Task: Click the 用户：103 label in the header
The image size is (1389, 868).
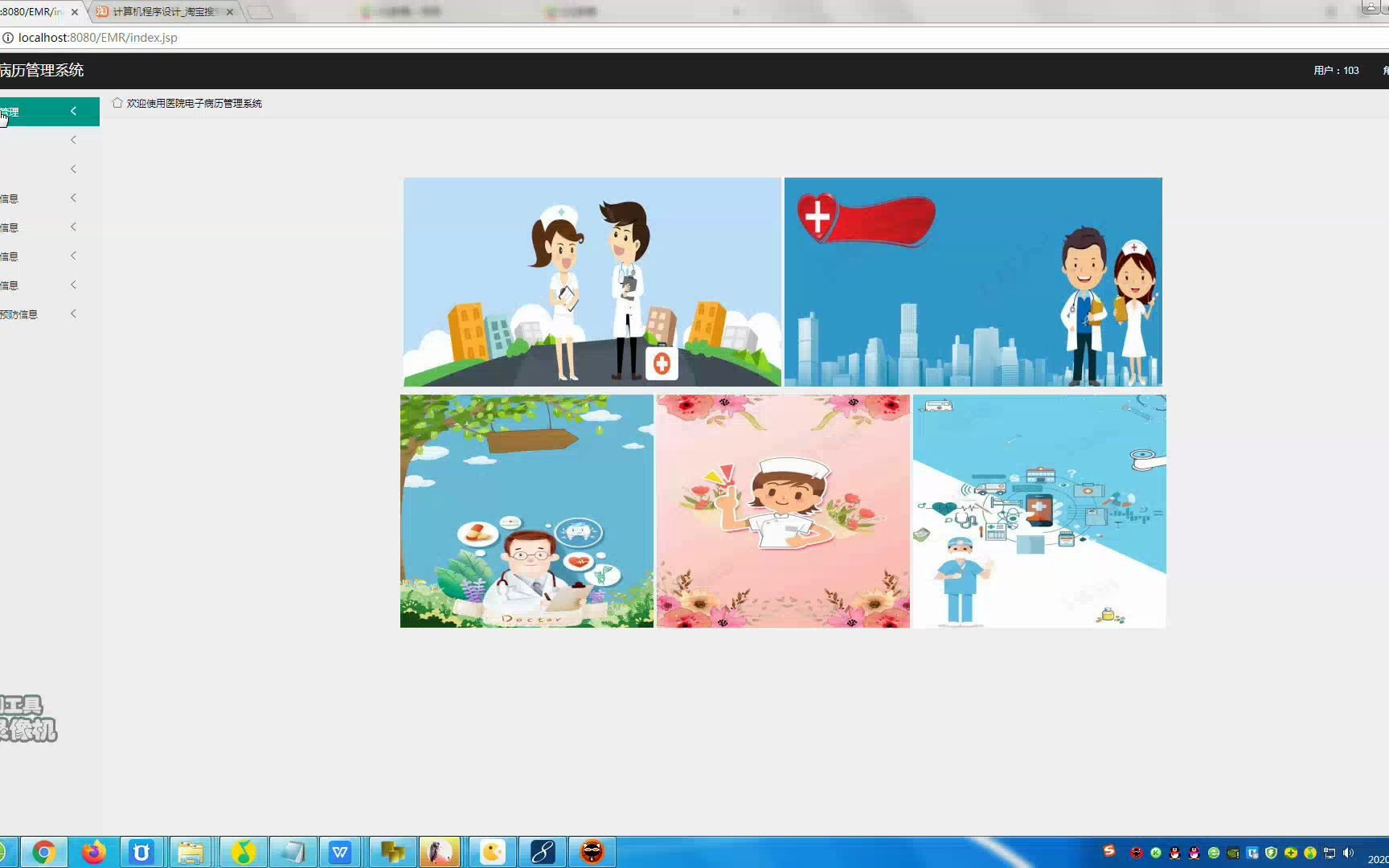Action: [1334, 71]
